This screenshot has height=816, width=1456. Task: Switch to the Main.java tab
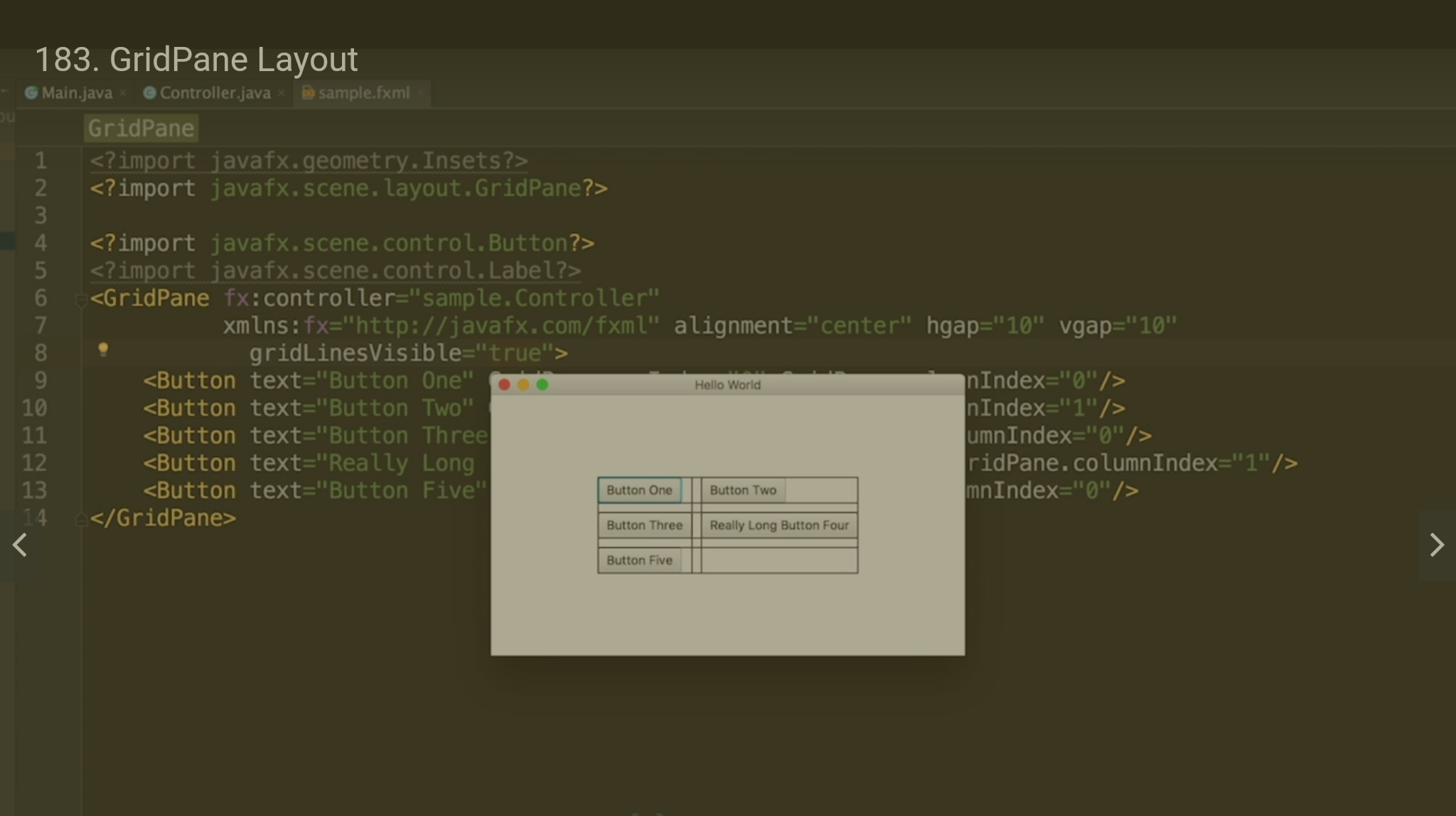77,93
